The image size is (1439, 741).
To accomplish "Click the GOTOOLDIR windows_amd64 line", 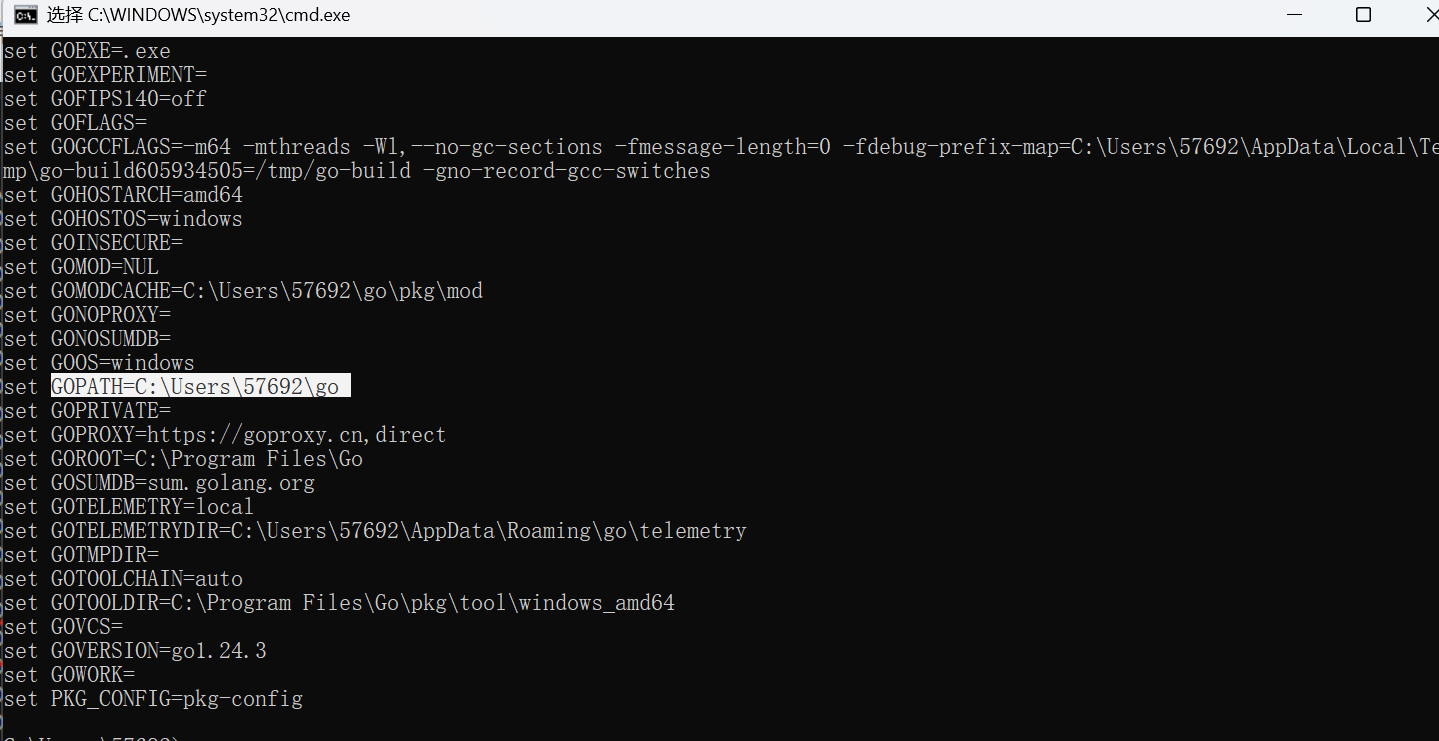I will pos(339,603).
